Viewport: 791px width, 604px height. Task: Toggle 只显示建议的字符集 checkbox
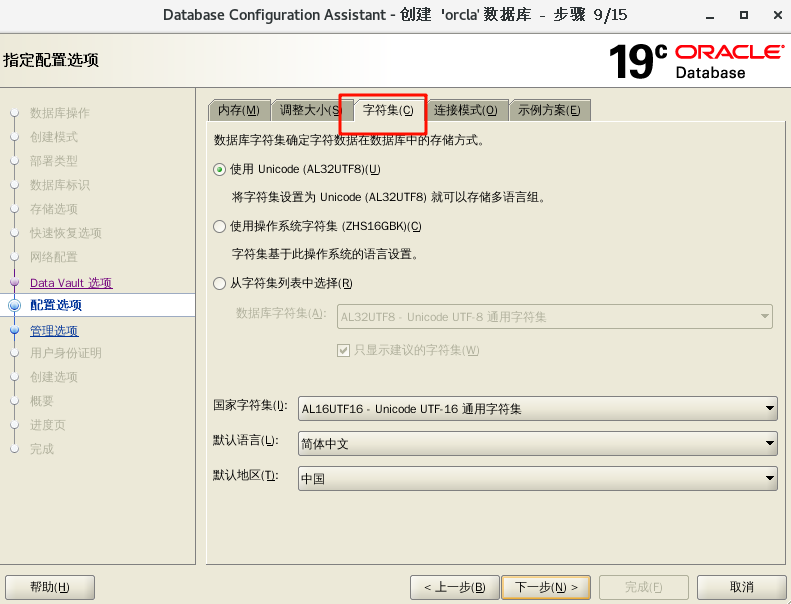tap(343, 350)
